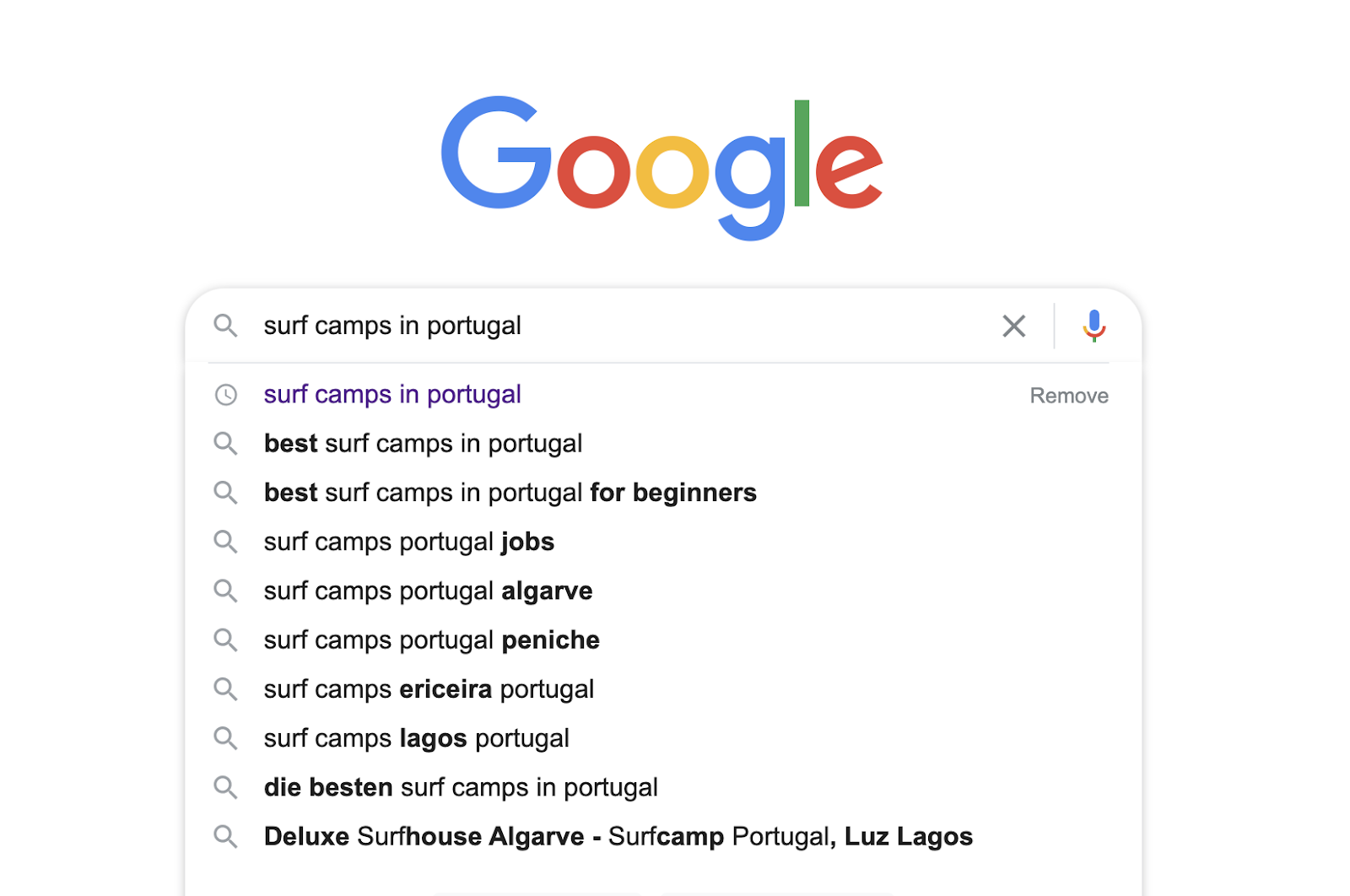Pick 'surf camps ericeira portugal' suggestion
This screenshot has height=896, width=1350.
(x=429, y=689)
